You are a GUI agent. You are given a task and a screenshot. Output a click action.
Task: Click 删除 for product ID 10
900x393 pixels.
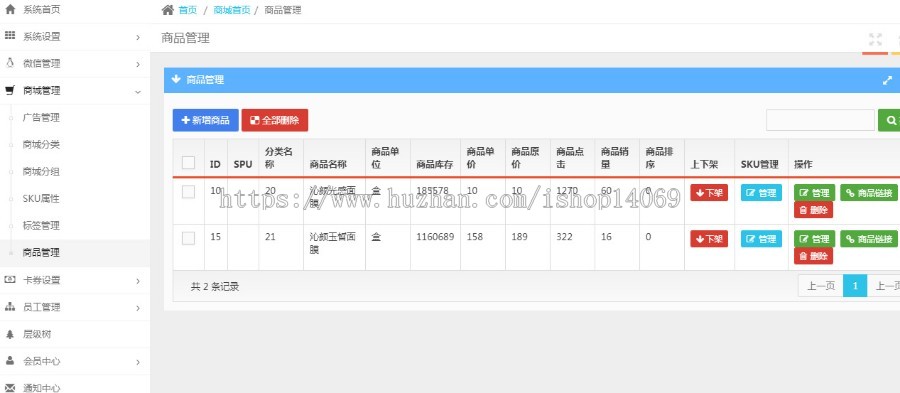click(813, 210)
